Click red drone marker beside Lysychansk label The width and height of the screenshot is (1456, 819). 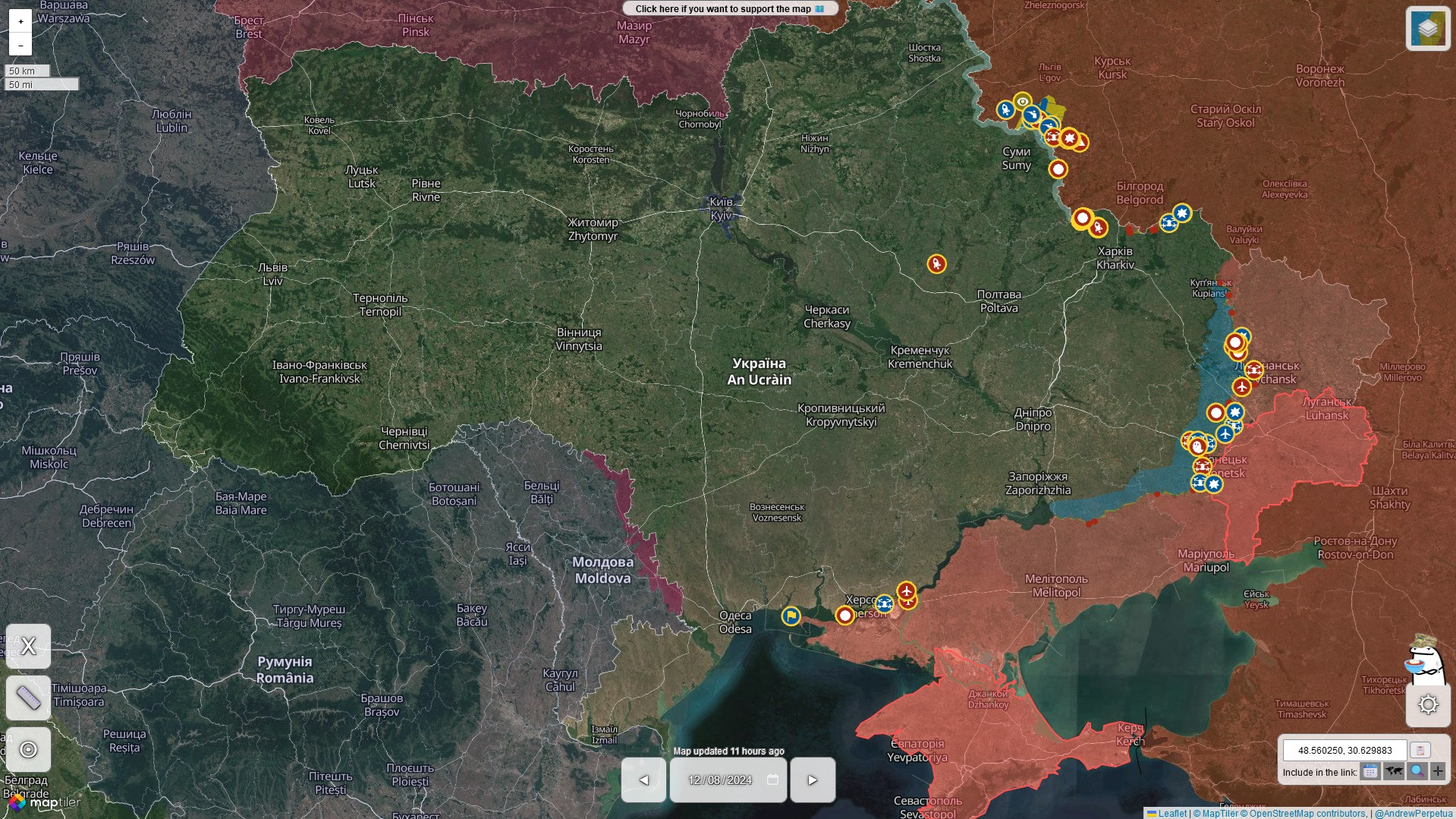coord(1253,370)
